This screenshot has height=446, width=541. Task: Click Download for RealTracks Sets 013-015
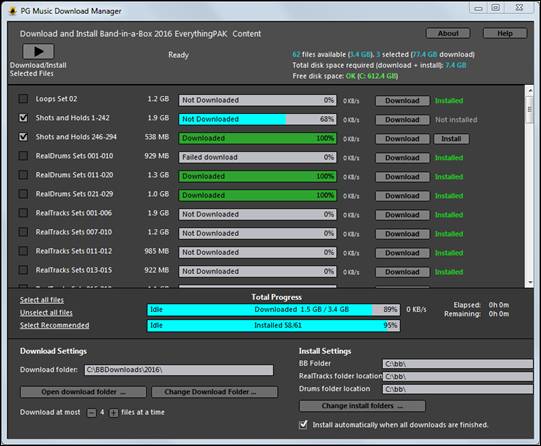pyautogui.click(x=402, y=272)
